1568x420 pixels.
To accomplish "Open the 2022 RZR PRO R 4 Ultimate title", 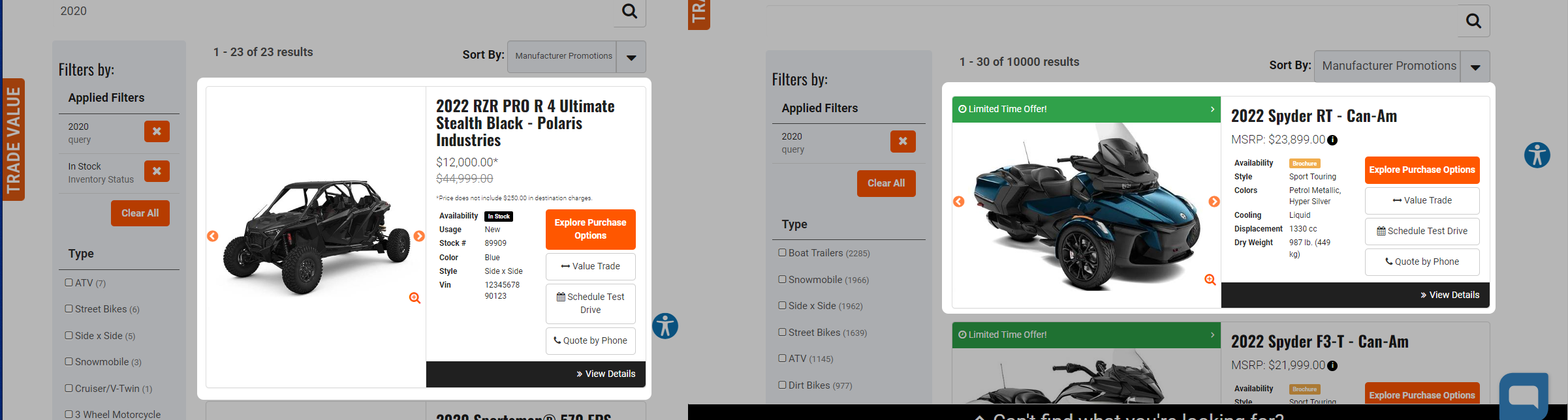I will (x=525, y=123).
